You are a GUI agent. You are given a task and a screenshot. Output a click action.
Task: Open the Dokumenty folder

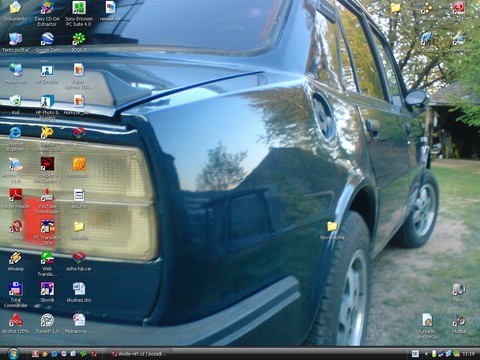click(x=15, y=11)
